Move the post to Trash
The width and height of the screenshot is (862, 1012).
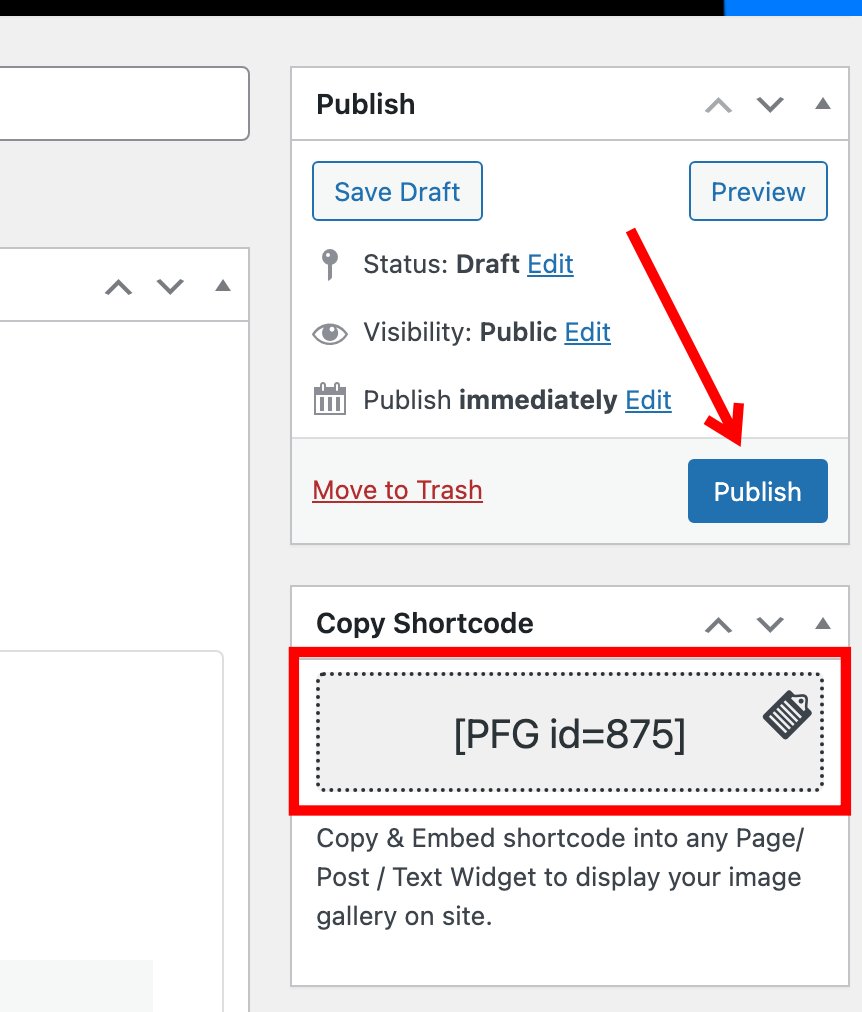(x=397, y=490)
